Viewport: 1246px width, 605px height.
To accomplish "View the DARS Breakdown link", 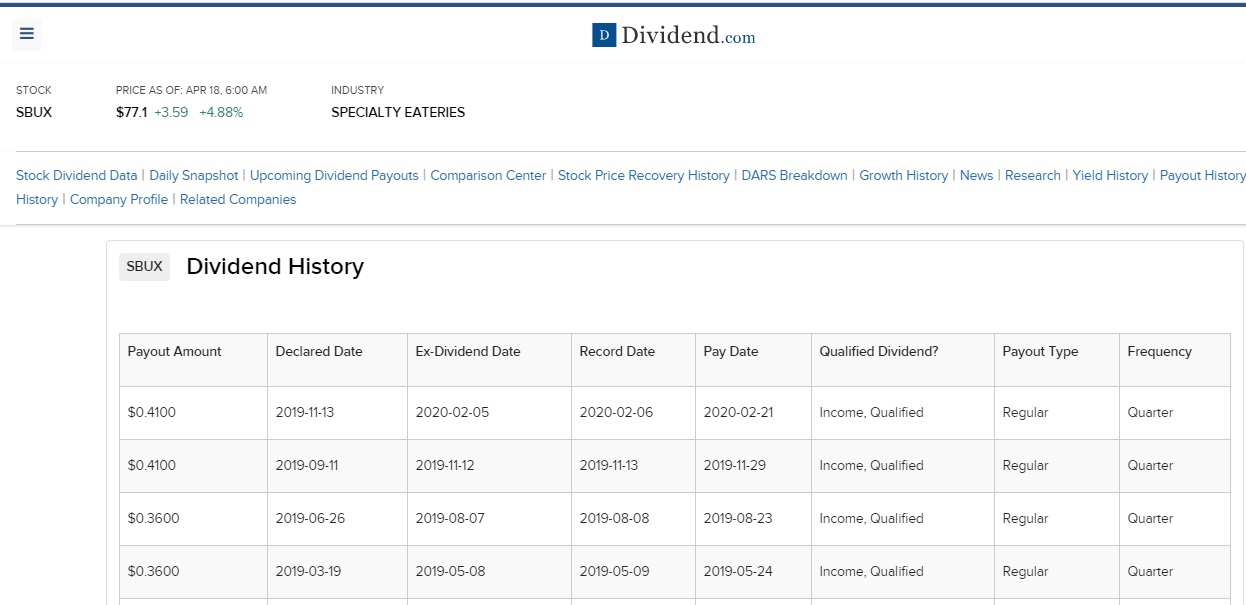I will pos(794,175).
